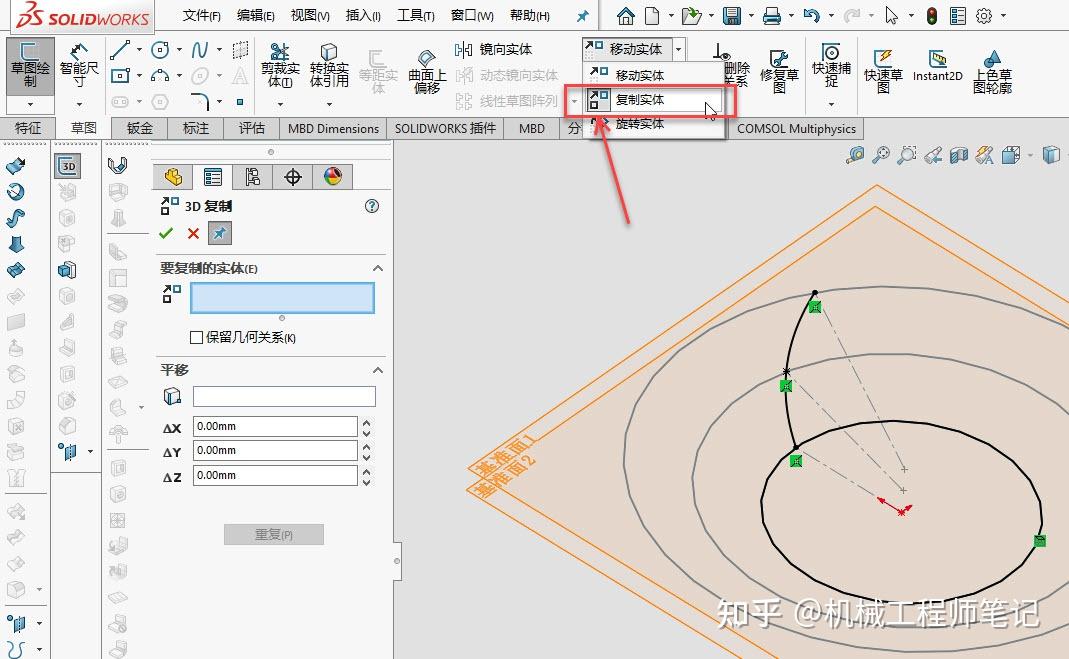
Task: Expand the Sketch (草图绘制) button dropdown arrow
Action: pos(30,104)
